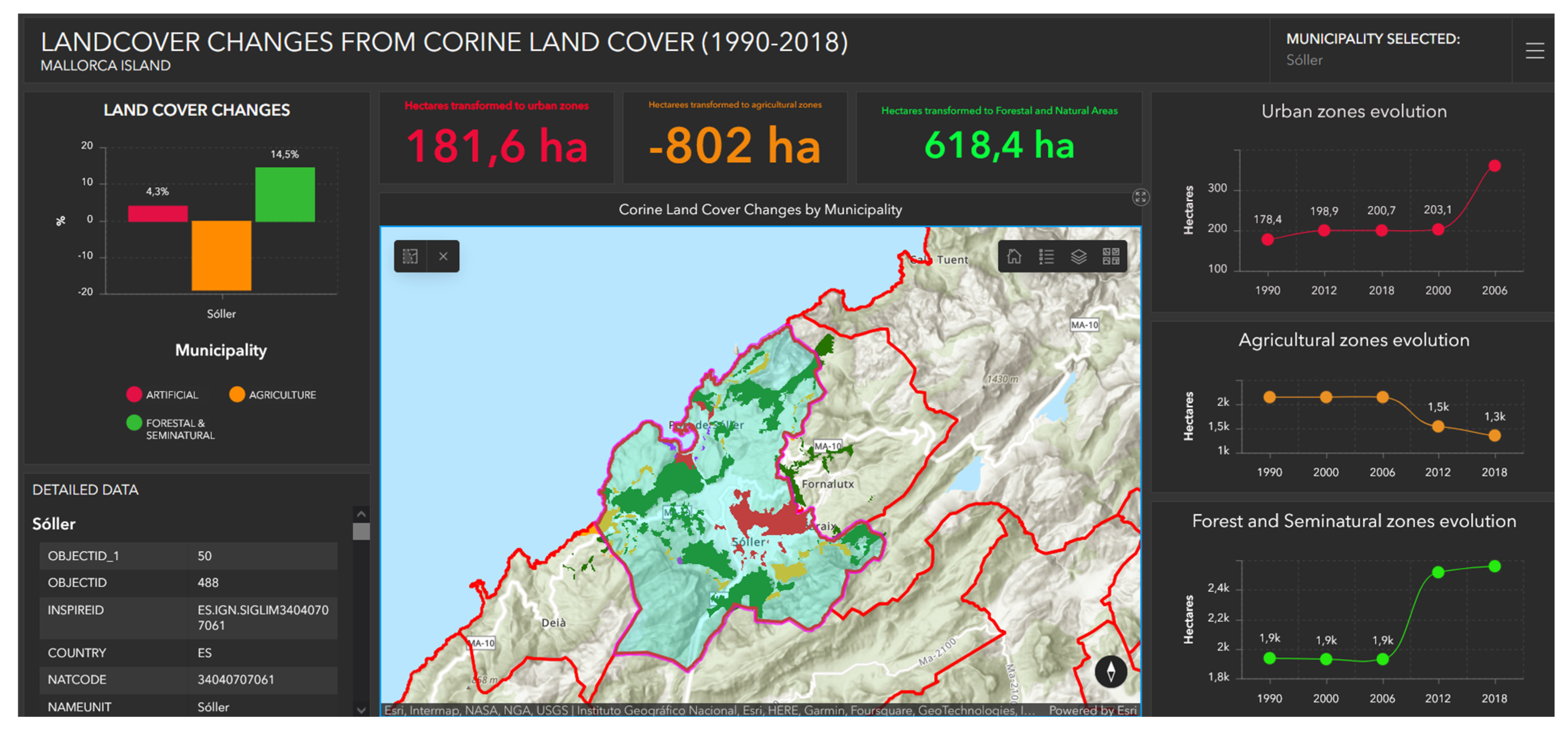Click the Deià label on the map
1568x730 pixels.
click(553, 622)
